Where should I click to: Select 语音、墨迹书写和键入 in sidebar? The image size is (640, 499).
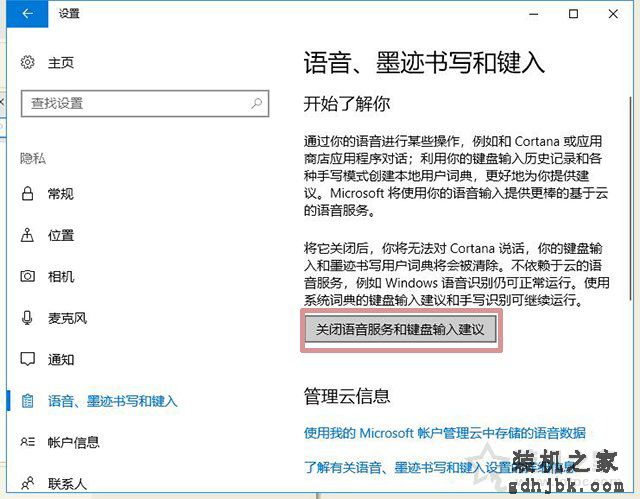click(x=113, y=401)
